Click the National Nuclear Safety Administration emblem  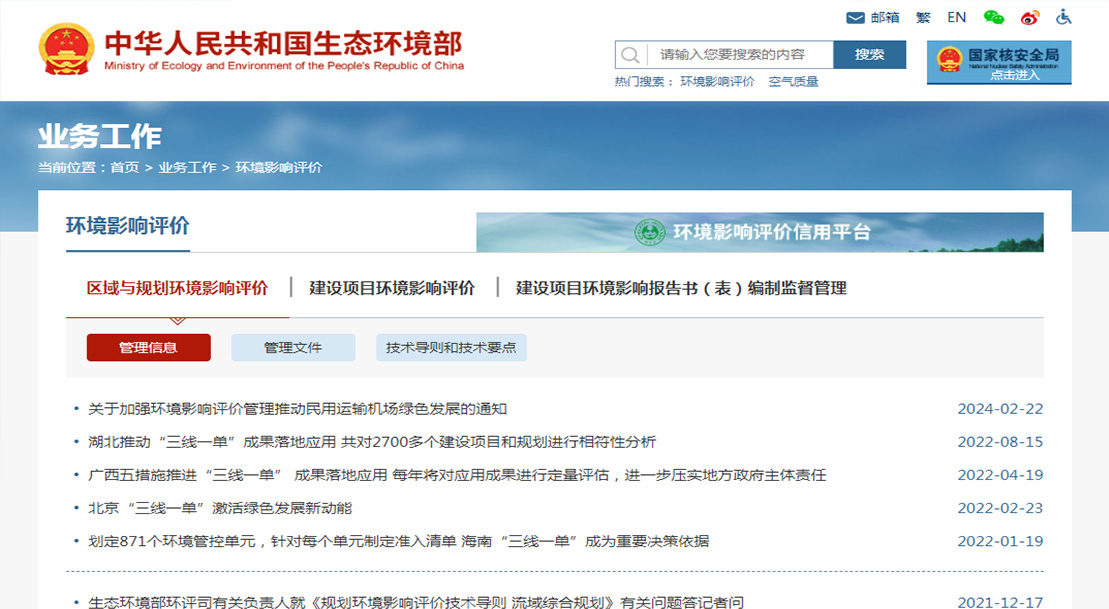click(949, 63)
